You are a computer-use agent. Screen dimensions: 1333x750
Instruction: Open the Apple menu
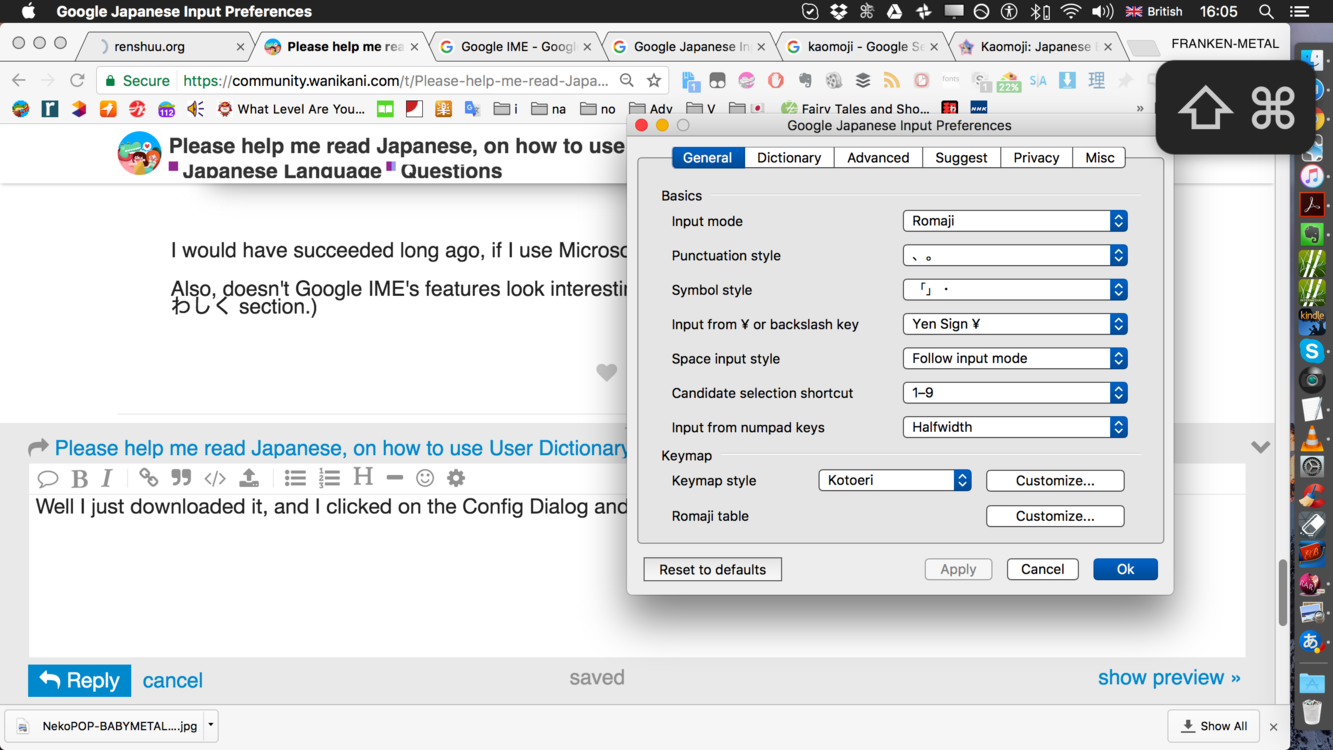(x=28, y=12)
